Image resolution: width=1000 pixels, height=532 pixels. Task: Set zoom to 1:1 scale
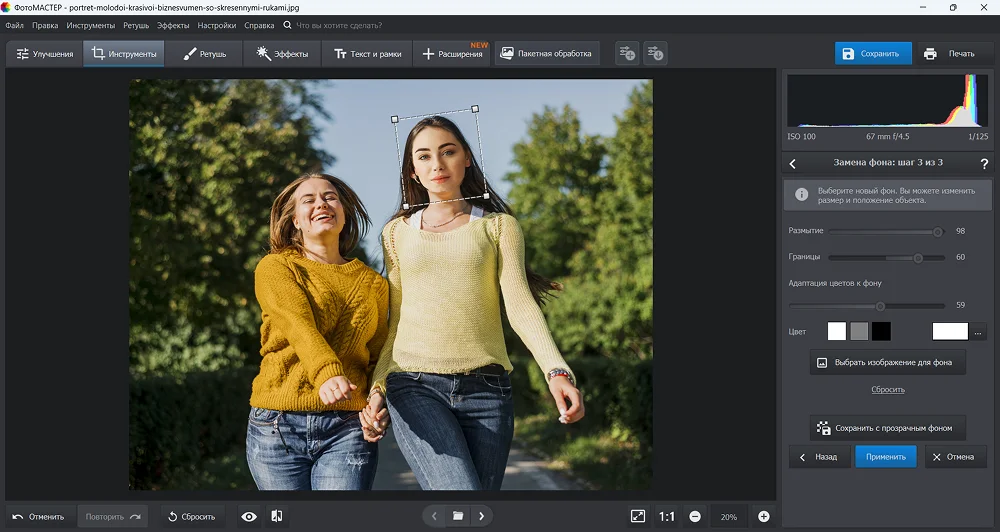click(x=667, y=517)
